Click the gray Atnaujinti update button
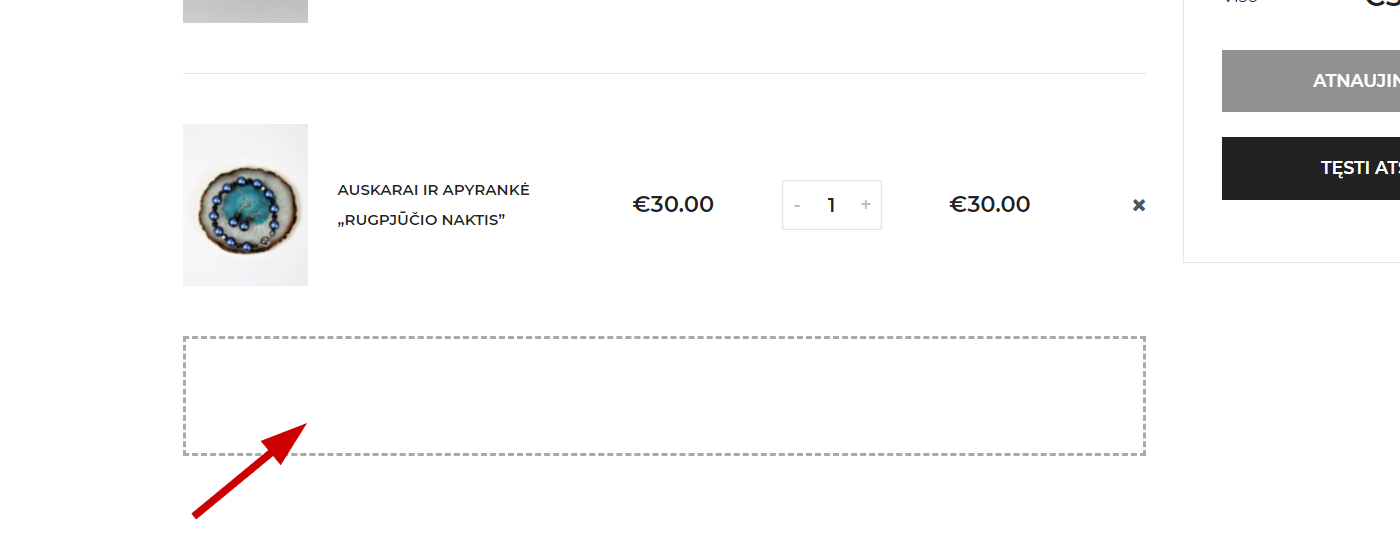This screenshot has width=1400, height=551. click(x=1311, y=81)
